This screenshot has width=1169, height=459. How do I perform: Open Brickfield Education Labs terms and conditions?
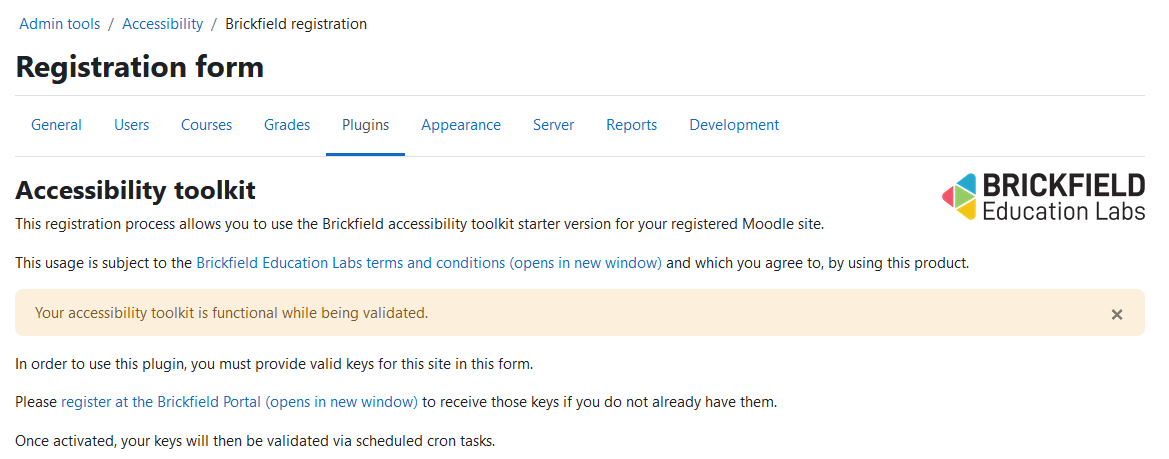[x=429, y=263]
